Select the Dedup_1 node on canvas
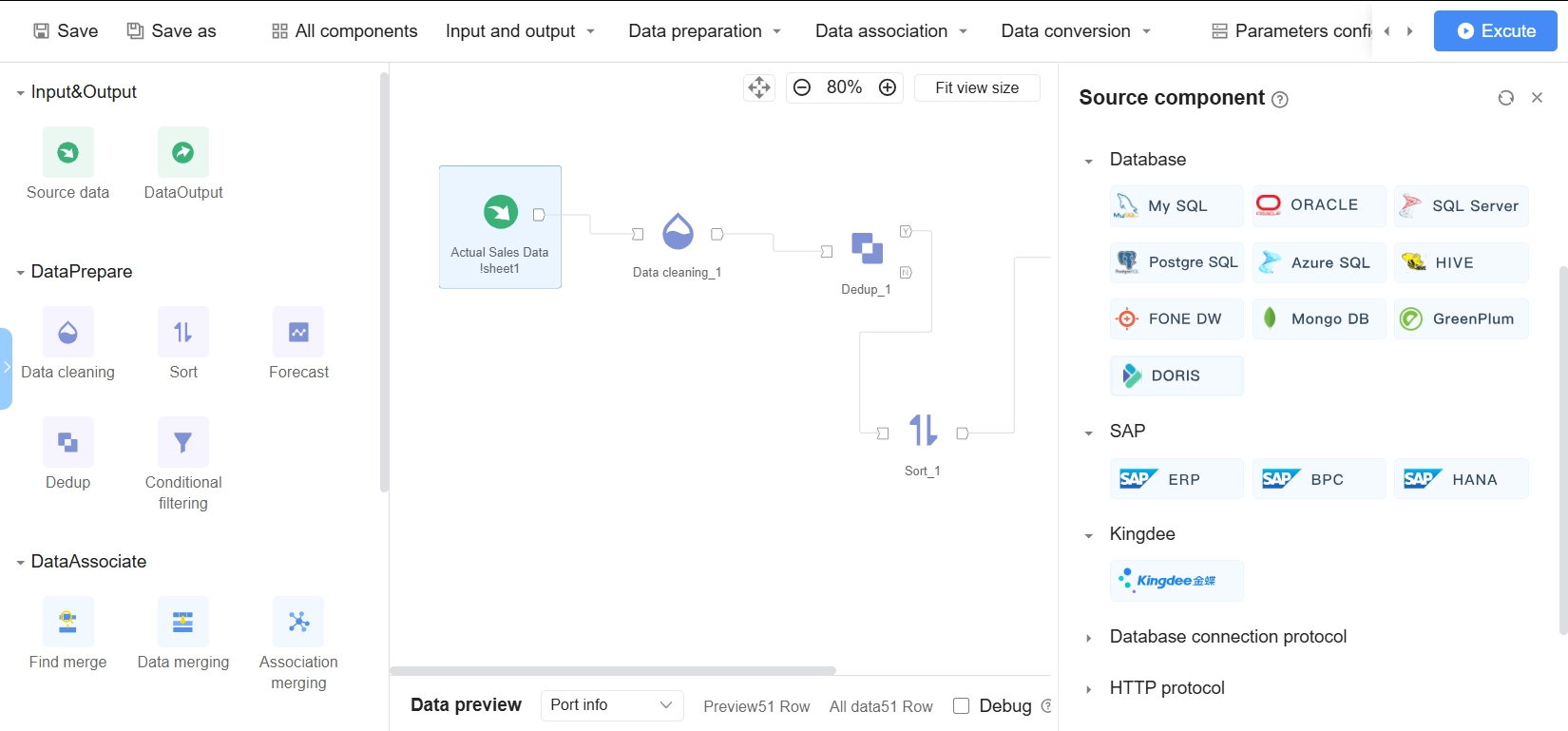The height and width of the screenshot is (731, 1568). tap(867, 248)
